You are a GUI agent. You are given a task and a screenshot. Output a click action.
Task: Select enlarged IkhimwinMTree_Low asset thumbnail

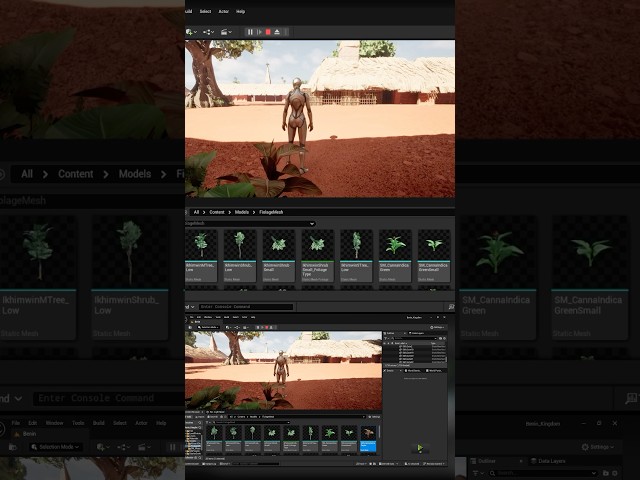(x=201, y=256)
